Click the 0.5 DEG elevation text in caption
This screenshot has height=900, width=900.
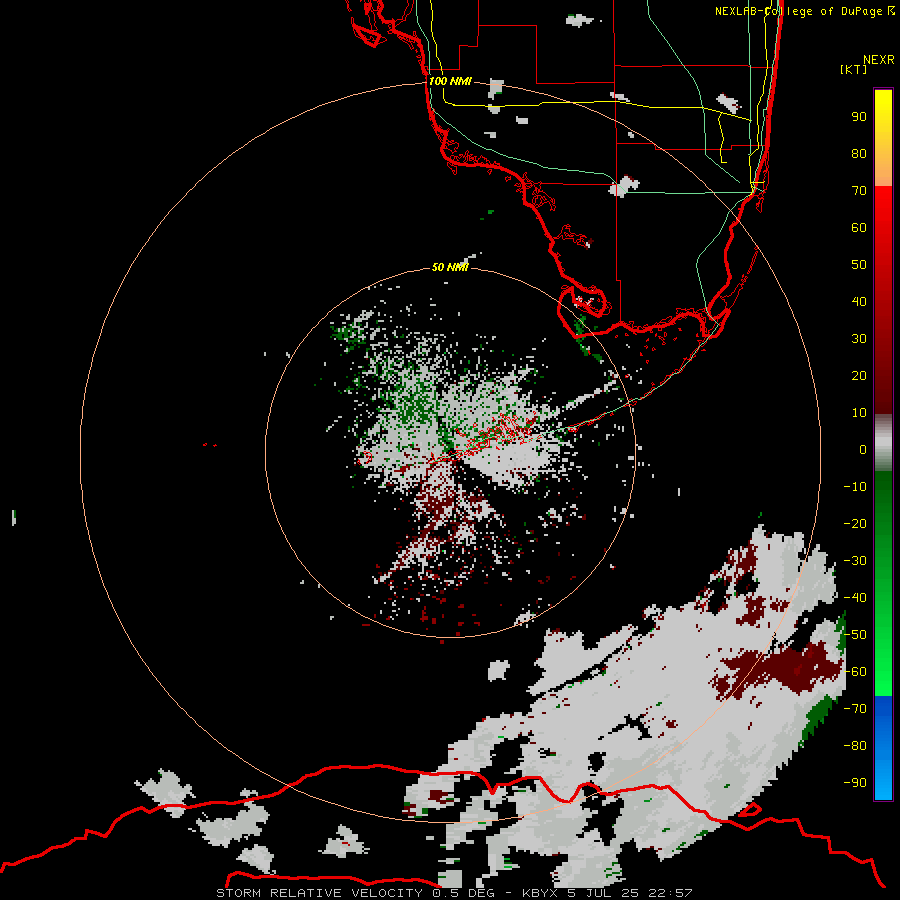coord(464,893)
